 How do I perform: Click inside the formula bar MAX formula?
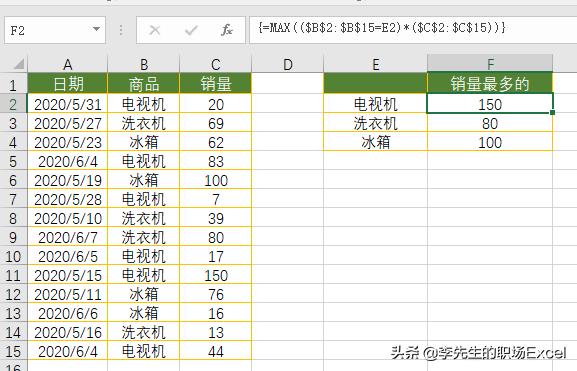point(382,28)
